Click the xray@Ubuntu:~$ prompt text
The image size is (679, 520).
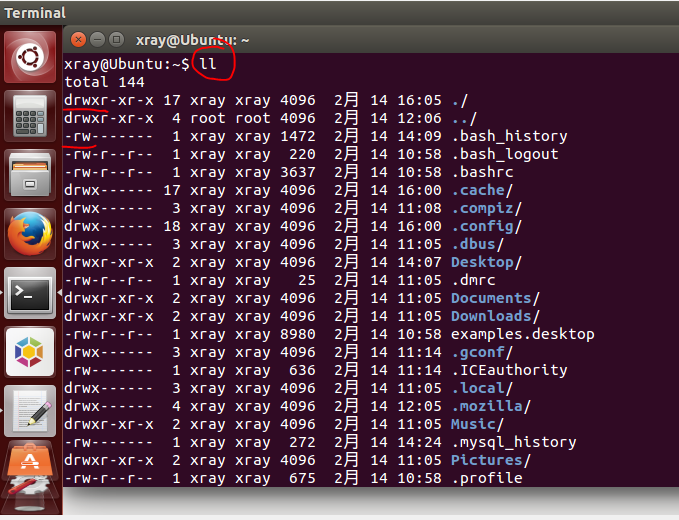point(127,64)
